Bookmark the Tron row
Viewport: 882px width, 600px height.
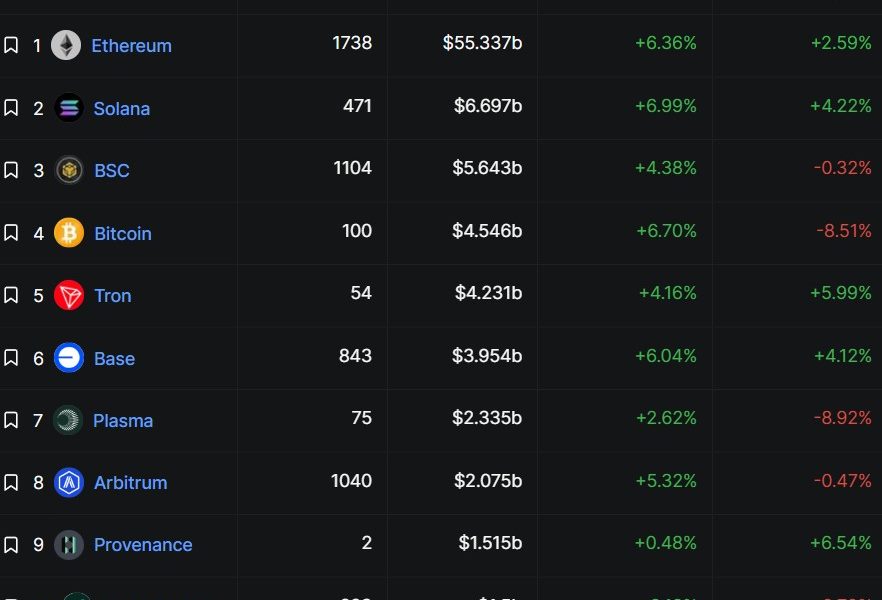[12, 295]
